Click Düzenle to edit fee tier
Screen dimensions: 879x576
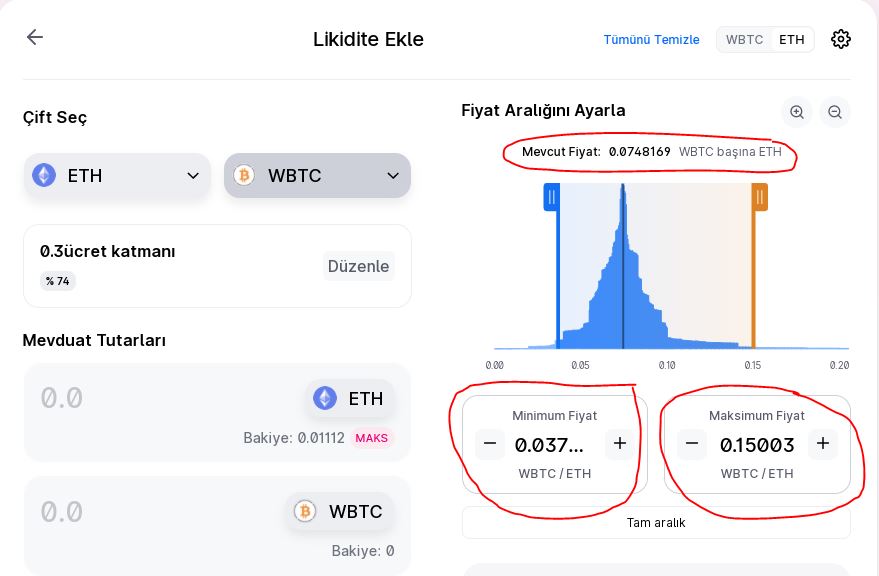click(358, 266)
